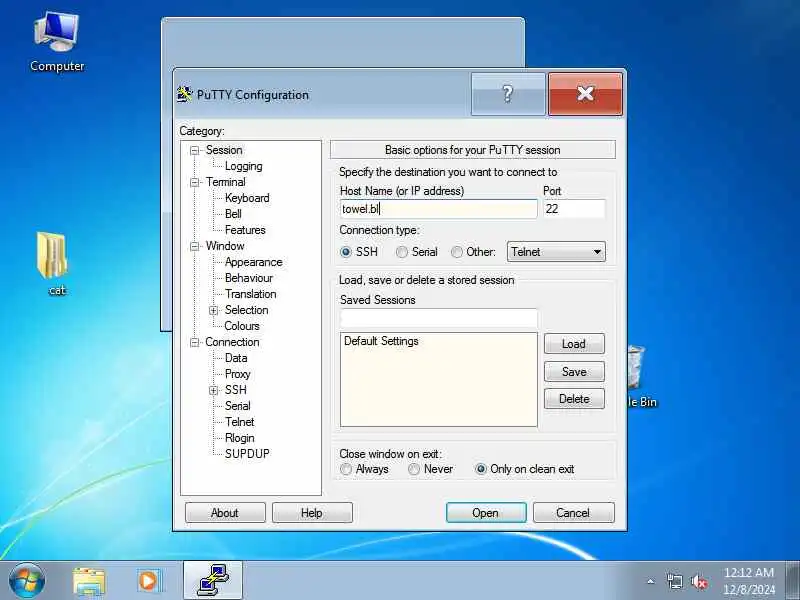This screenshot has width=800, height=600.
Task: Open the Telnet protocol dropdown
Action: point(556,252)
